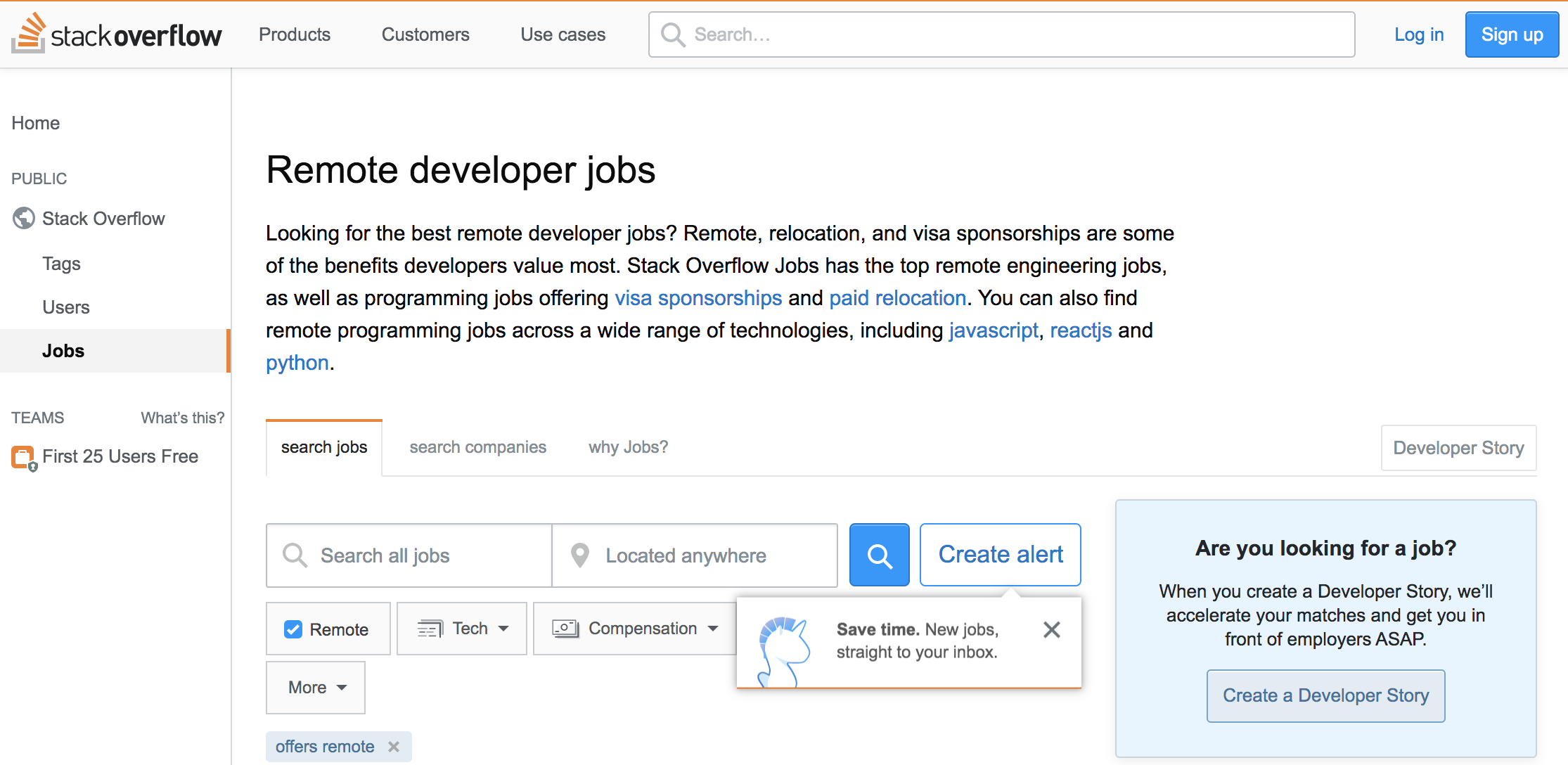The image size is (1568, 765).
Task: Open the javascript jobs link
Action: [994, 330]
